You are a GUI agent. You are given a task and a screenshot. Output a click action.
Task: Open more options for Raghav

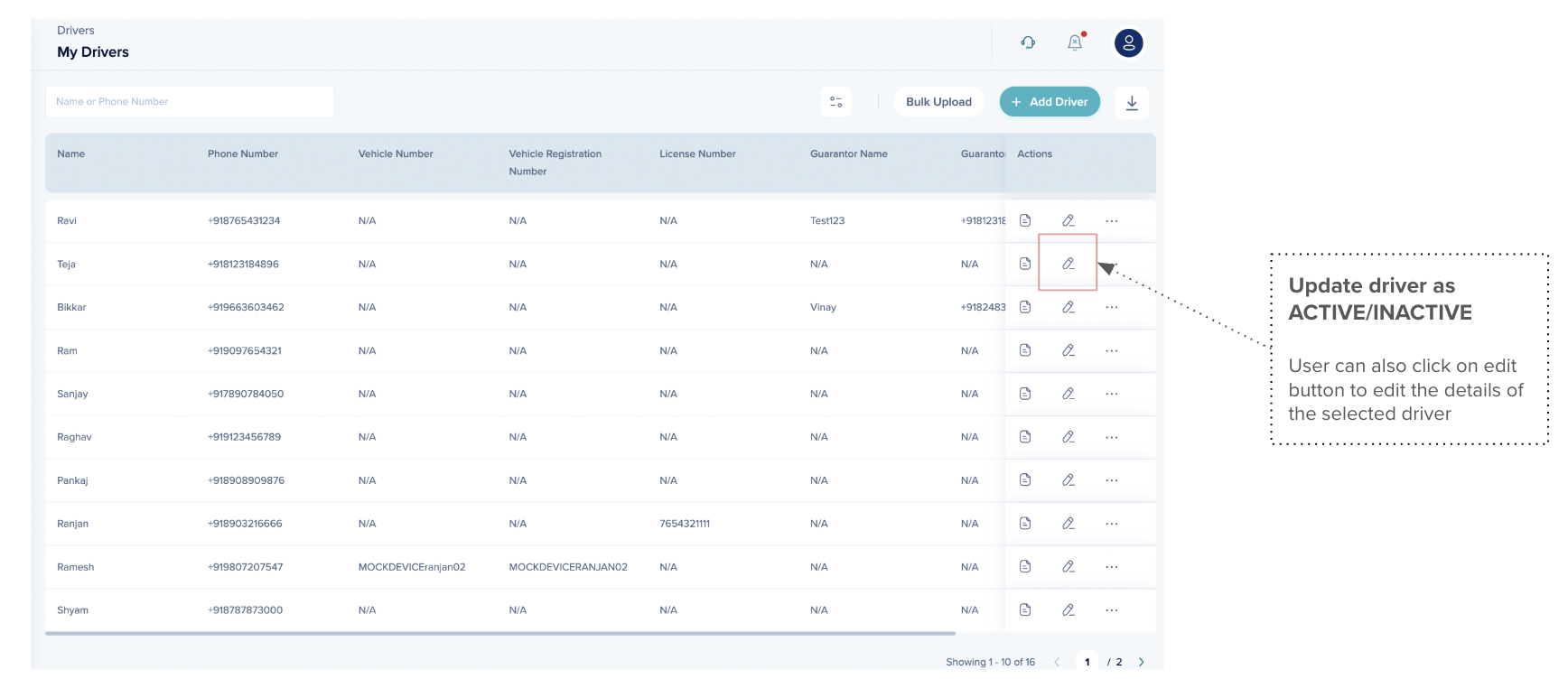click(1112, 437)
